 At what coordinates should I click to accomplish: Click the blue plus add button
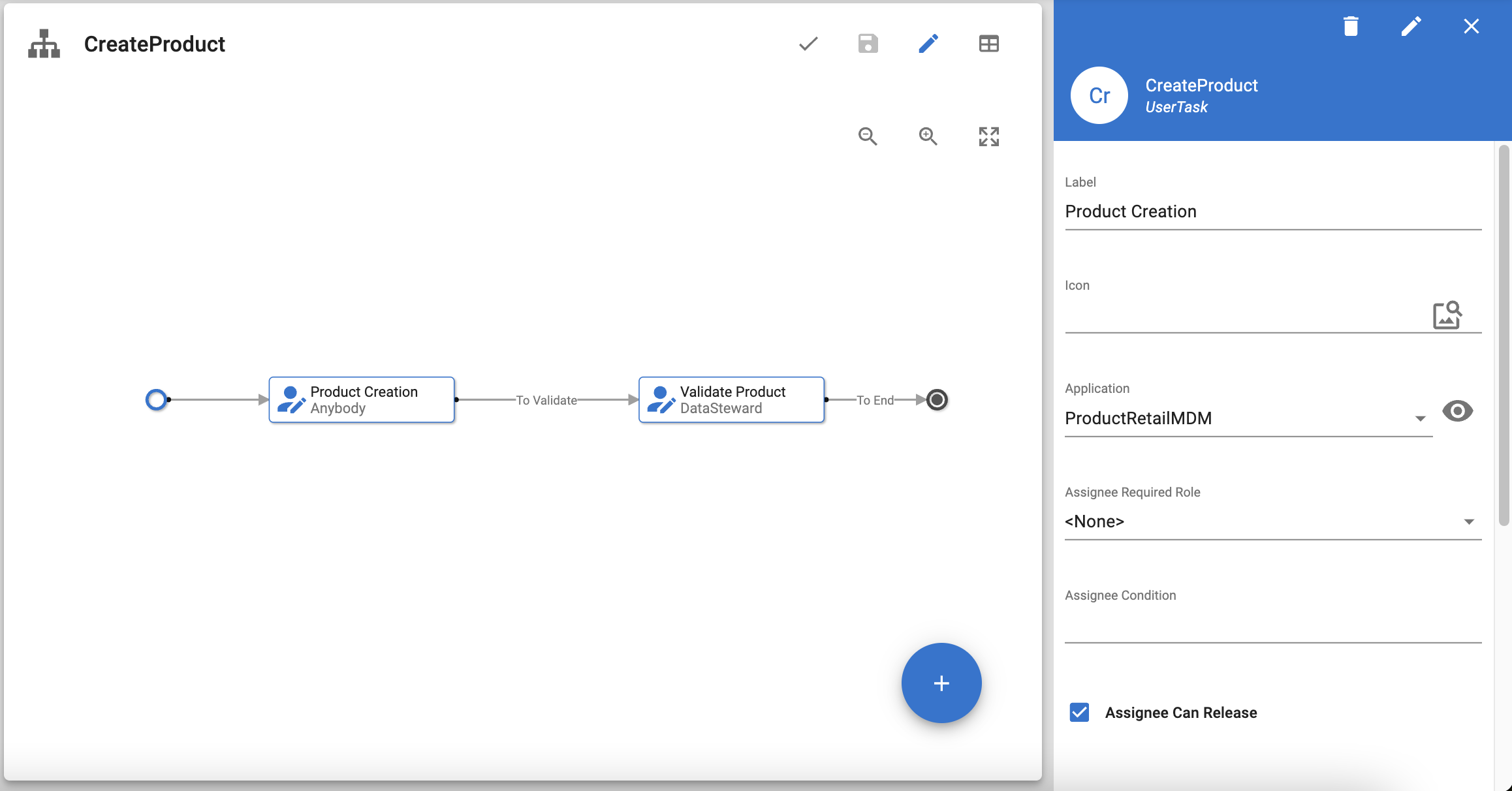[941, 683]
